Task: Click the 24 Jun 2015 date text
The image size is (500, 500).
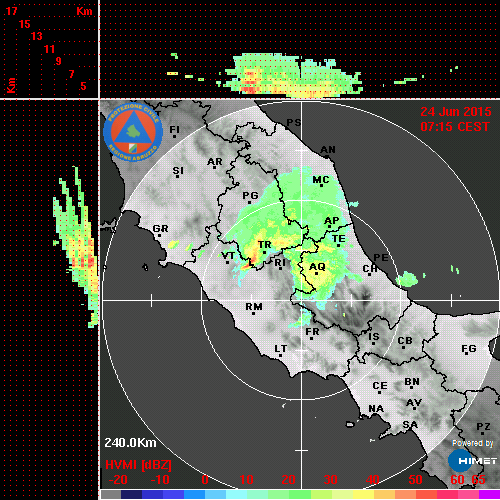Action: tap(456, 112)
